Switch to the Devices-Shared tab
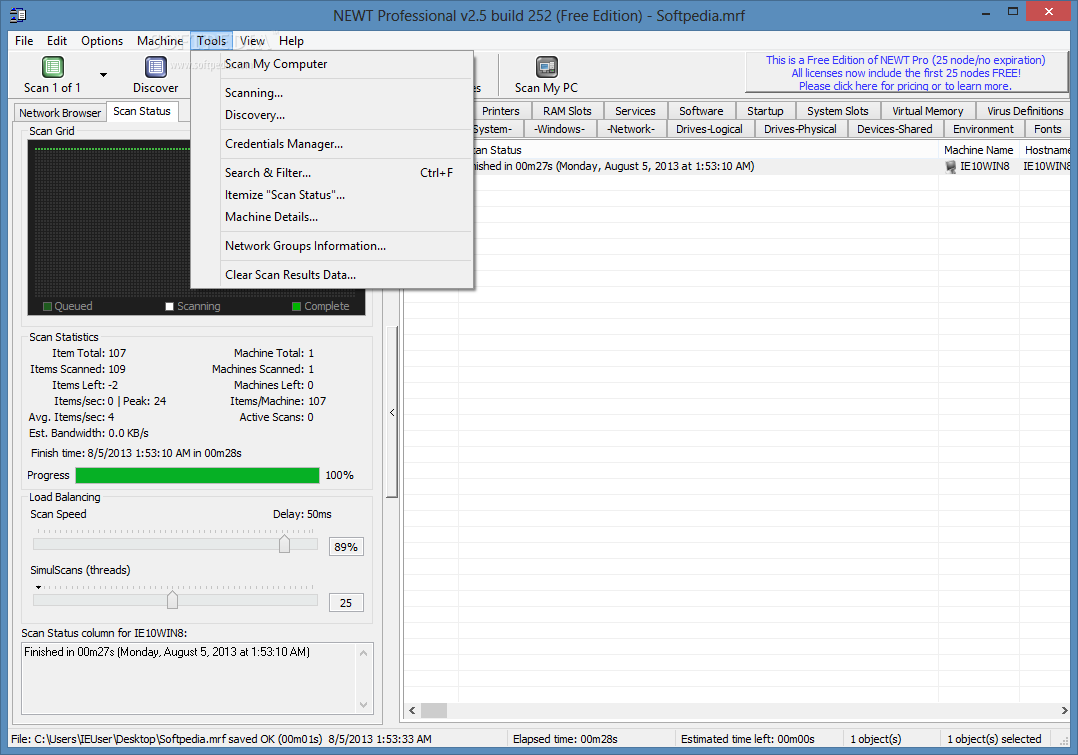This screenshot has width=1078, height=755. pos(894,129)
